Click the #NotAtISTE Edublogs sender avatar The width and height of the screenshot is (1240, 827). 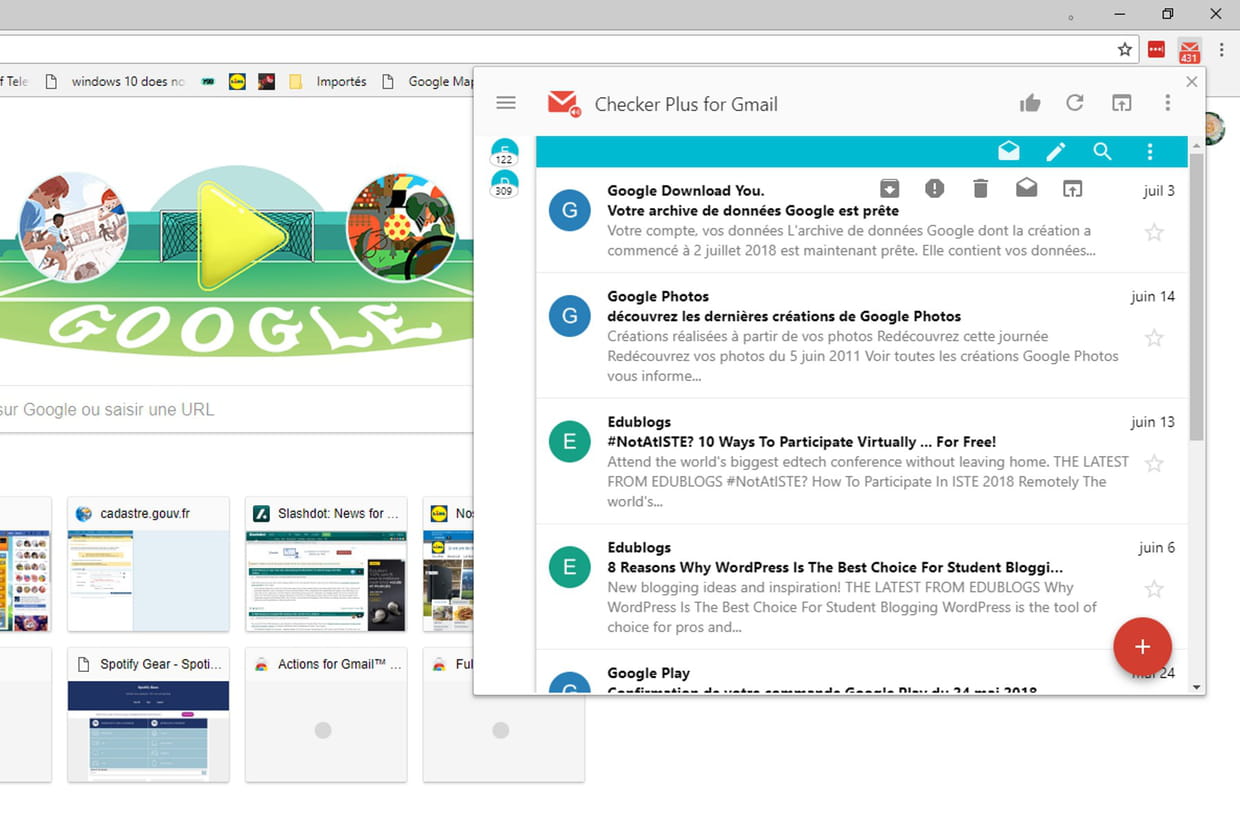coord(570,442)
